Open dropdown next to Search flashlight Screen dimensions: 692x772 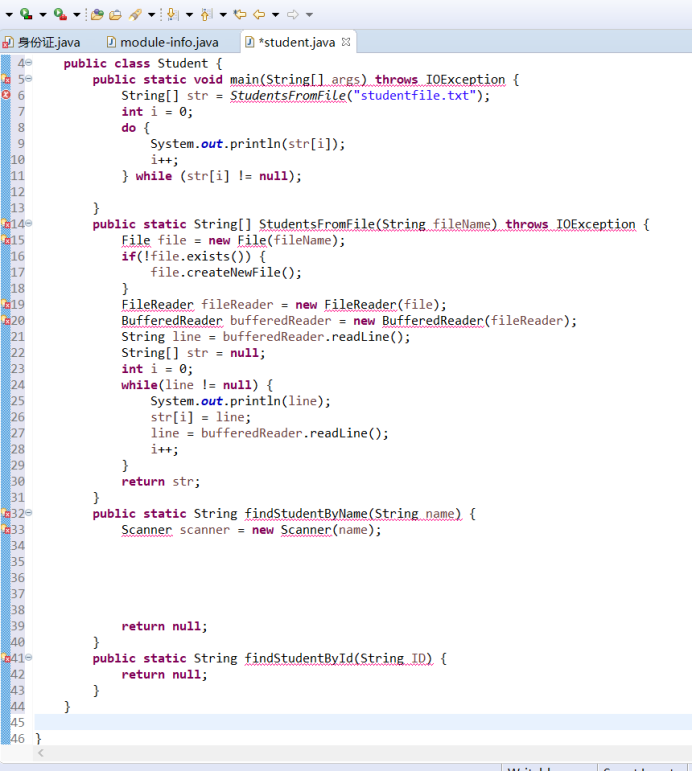(x=152, y=15)
